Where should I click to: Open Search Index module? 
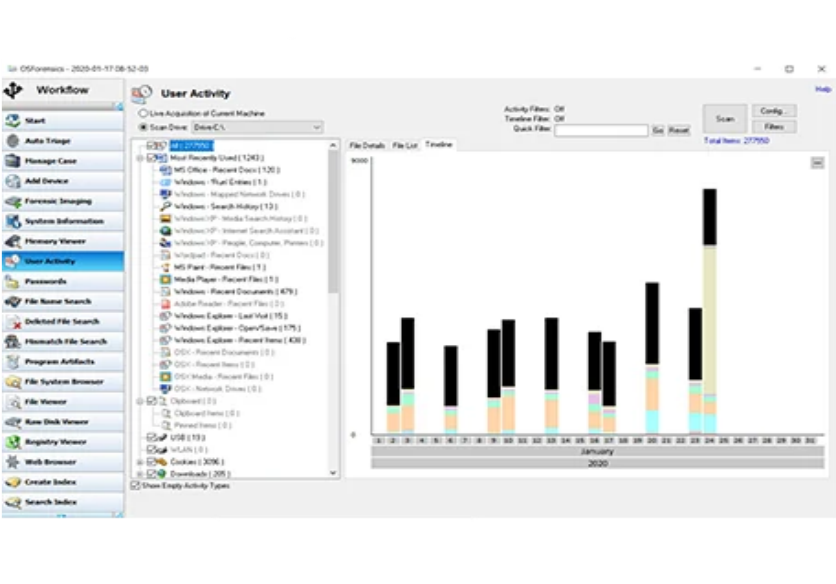pos(62,502)
